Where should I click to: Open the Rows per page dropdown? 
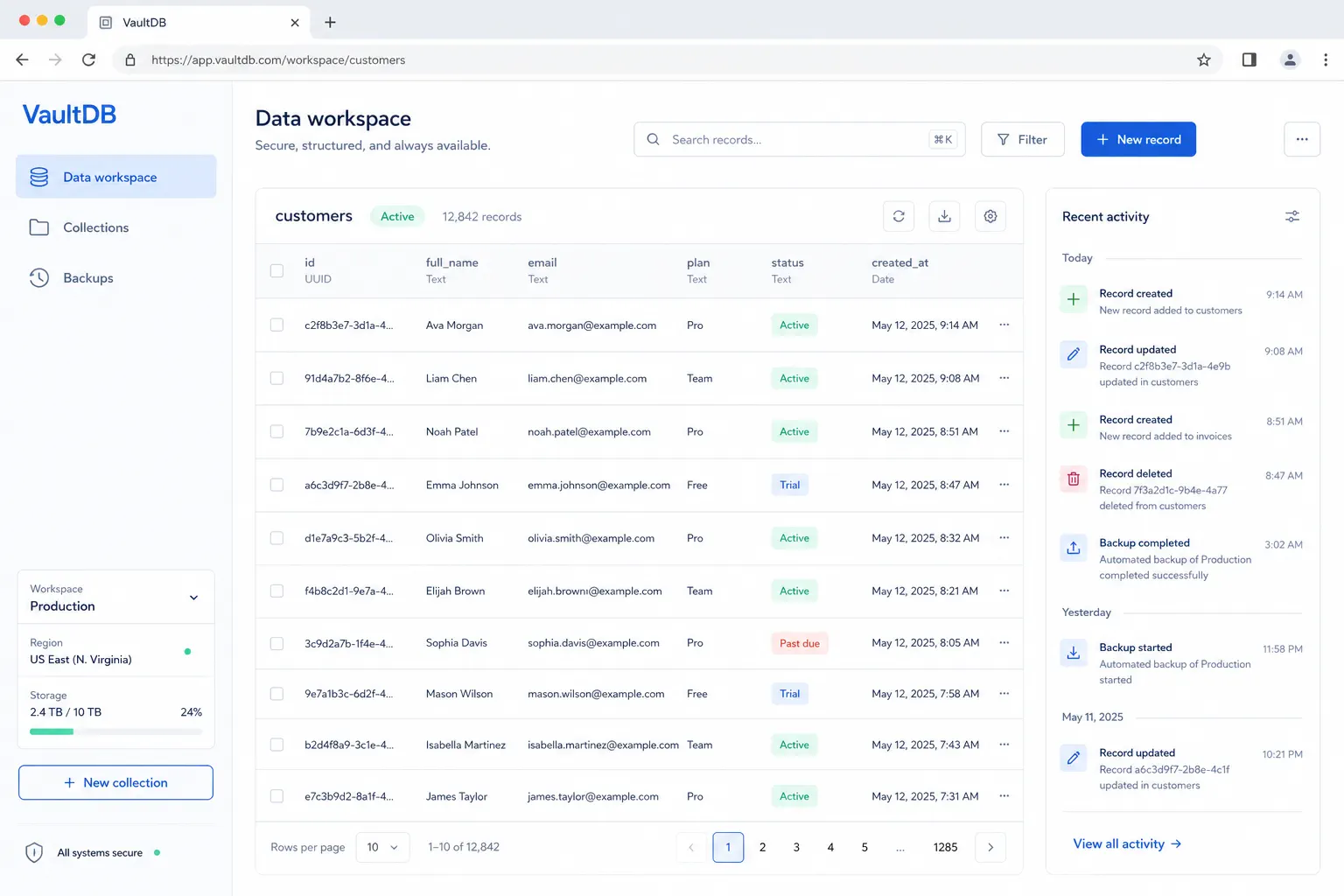(382, 847)
